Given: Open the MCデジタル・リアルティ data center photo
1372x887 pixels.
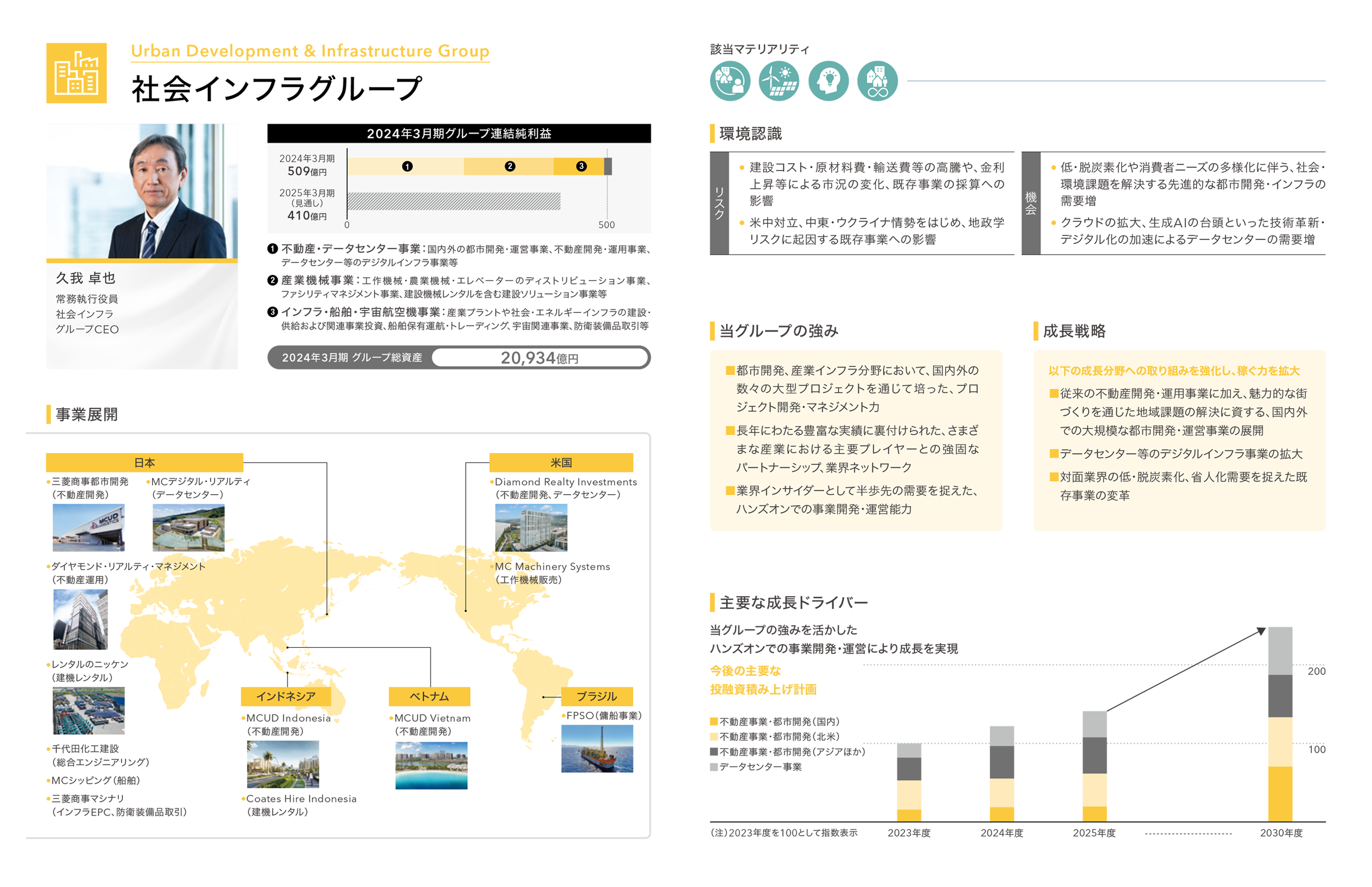Looking at the screenshot, I should pyautogui.click(x=188, y=527).
